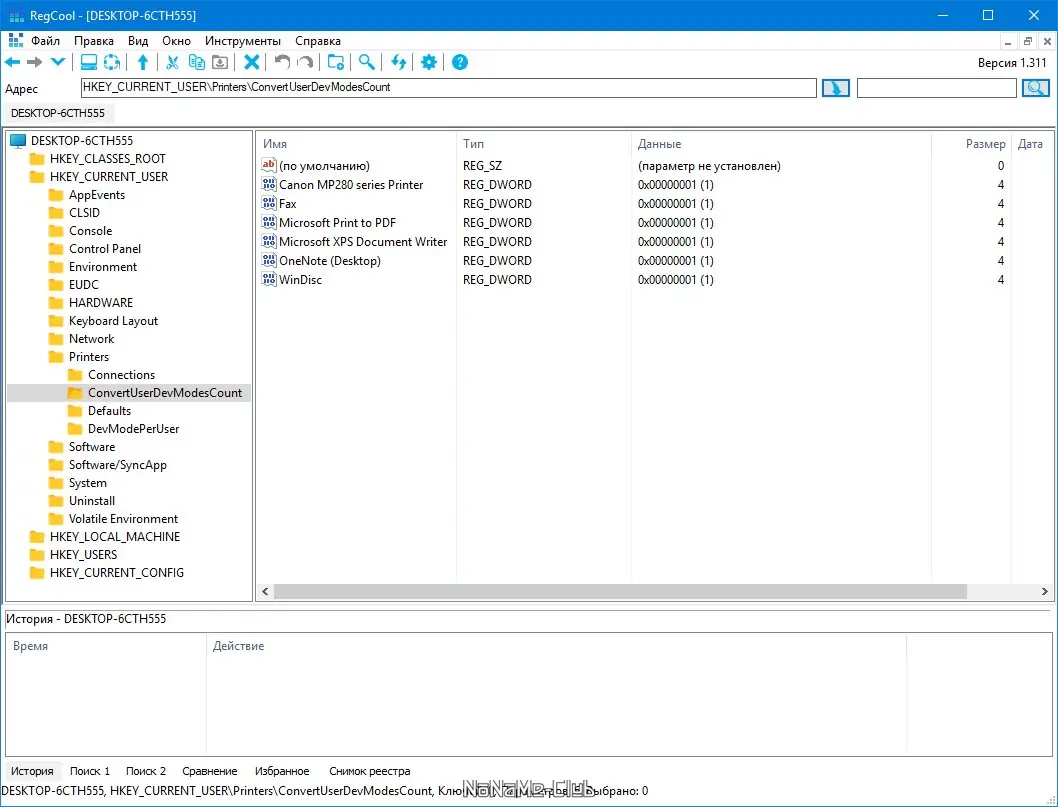1058x807 pixels.
Task: Click the horizontal scrollbar left arrow
Action: pyautogui.click(x=265, y=592)
